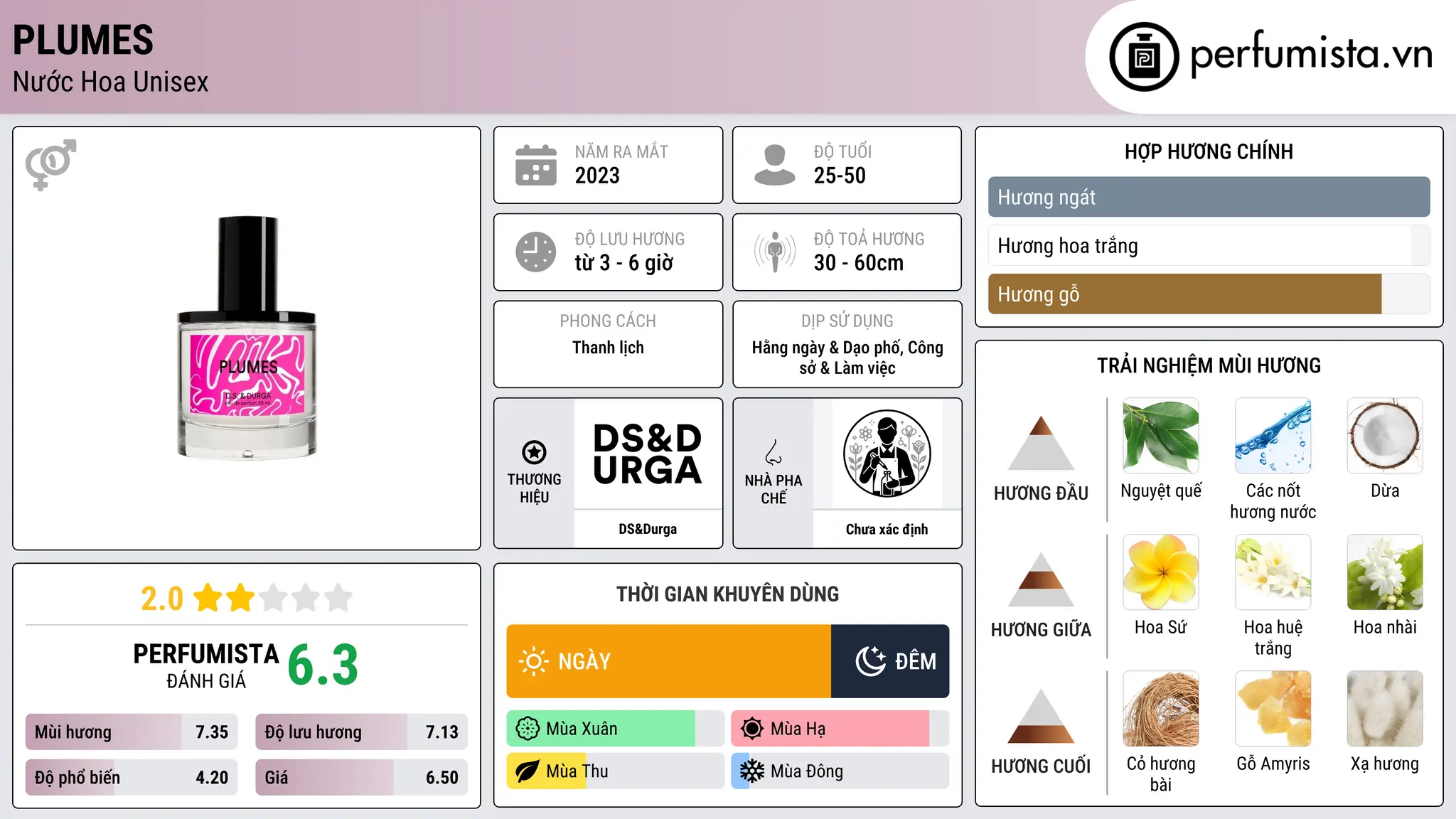Click the Hoa Sứ frangipani image
1456x819 pixels.
(1161, 572)
